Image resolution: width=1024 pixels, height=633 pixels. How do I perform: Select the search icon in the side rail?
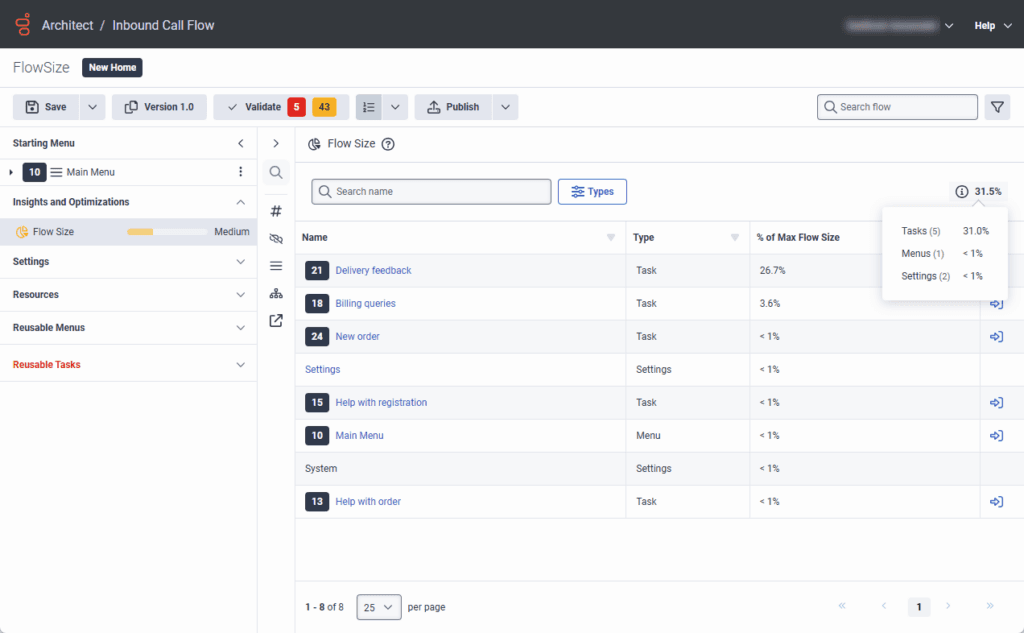click(x=276, y=172)
